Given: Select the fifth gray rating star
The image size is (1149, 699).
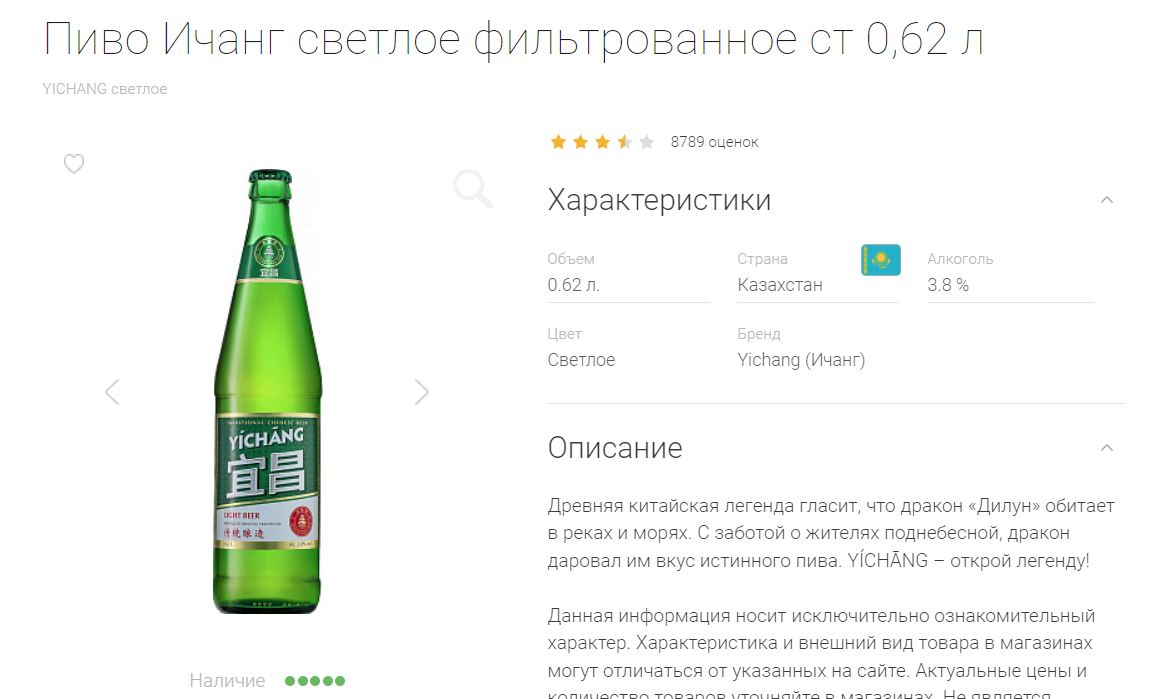Looking at the screenshot, I should (646, 141).
